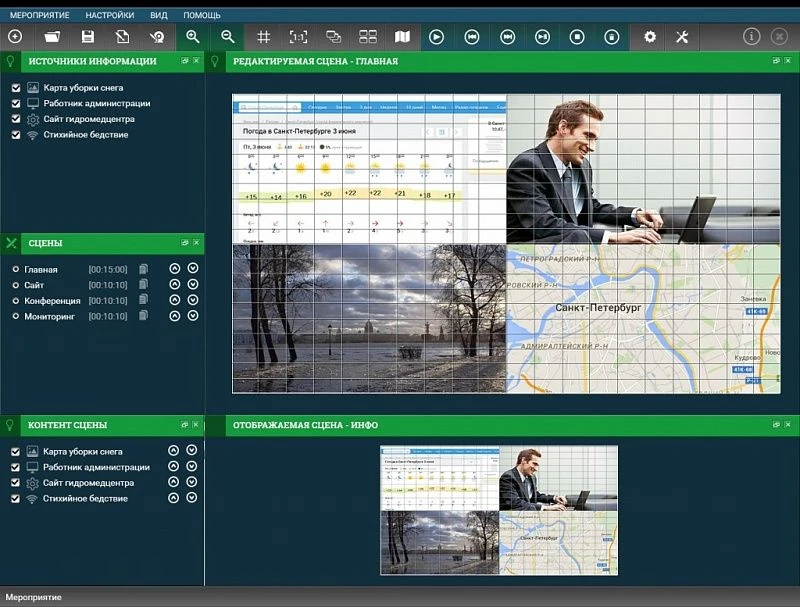Open the settings gear icon in the toolbar
Image resolution: width=800 pixels, height=607 pixels.
coord(648,35)
